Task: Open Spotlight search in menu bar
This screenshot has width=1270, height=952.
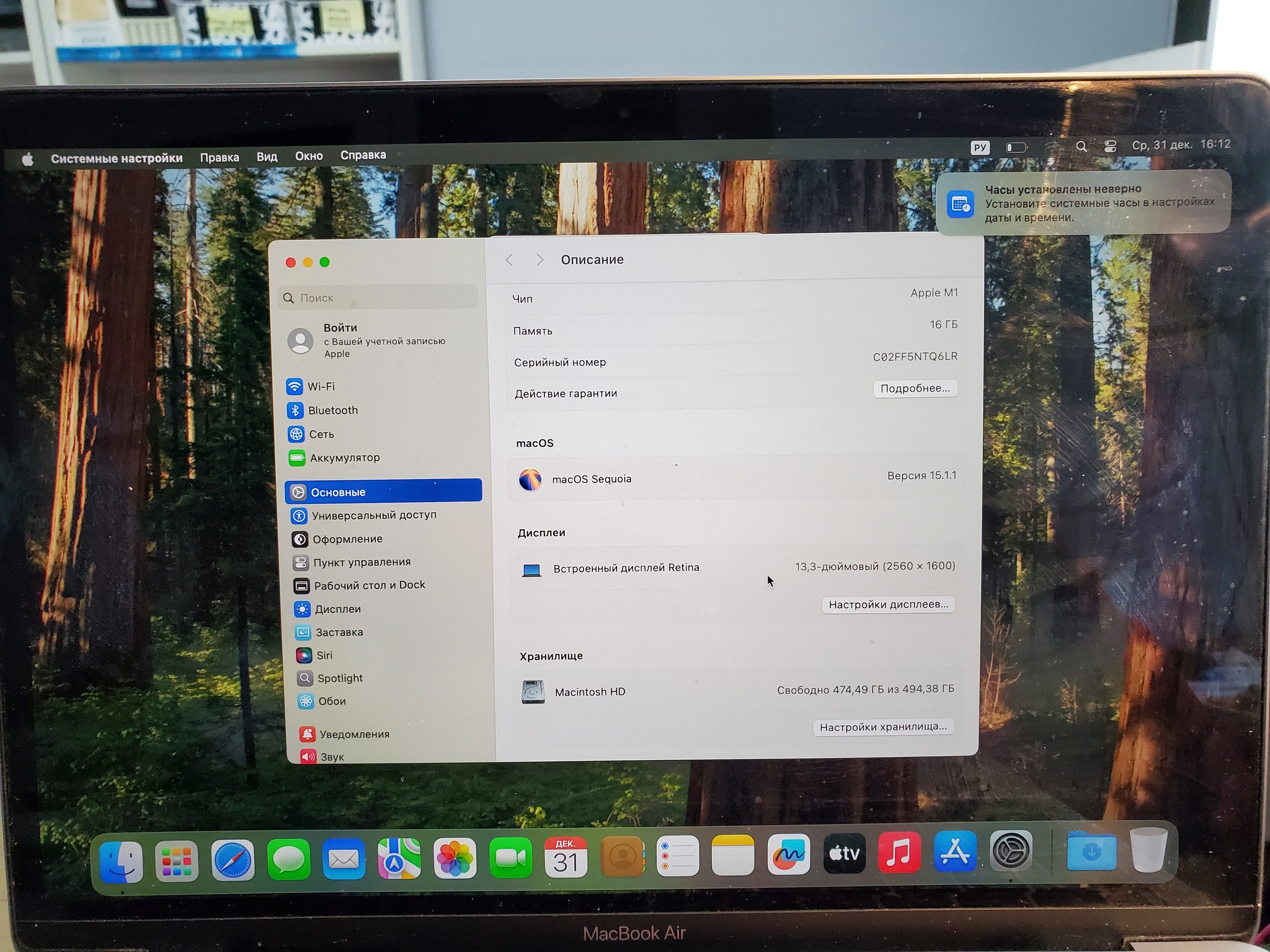Action: tap(1081, 146)
